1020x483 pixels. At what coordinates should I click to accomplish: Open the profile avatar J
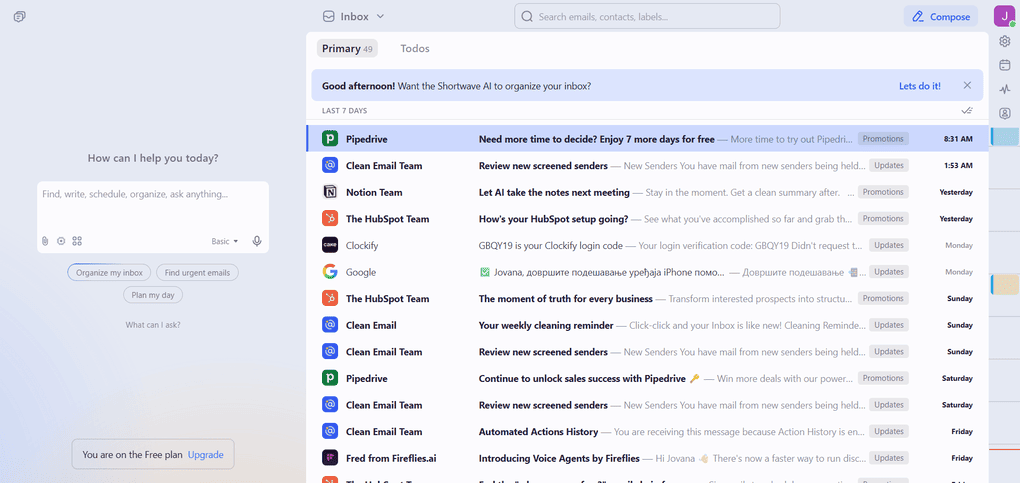click(x=1004, y=16)
